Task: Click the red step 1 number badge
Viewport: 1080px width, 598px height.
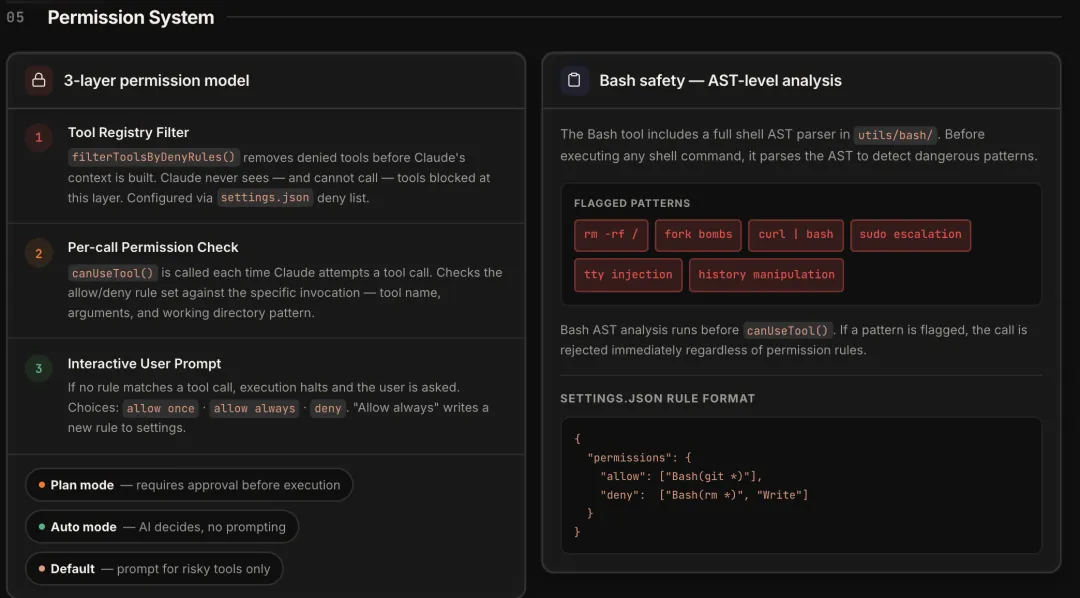Action: [x=39, y=138]
